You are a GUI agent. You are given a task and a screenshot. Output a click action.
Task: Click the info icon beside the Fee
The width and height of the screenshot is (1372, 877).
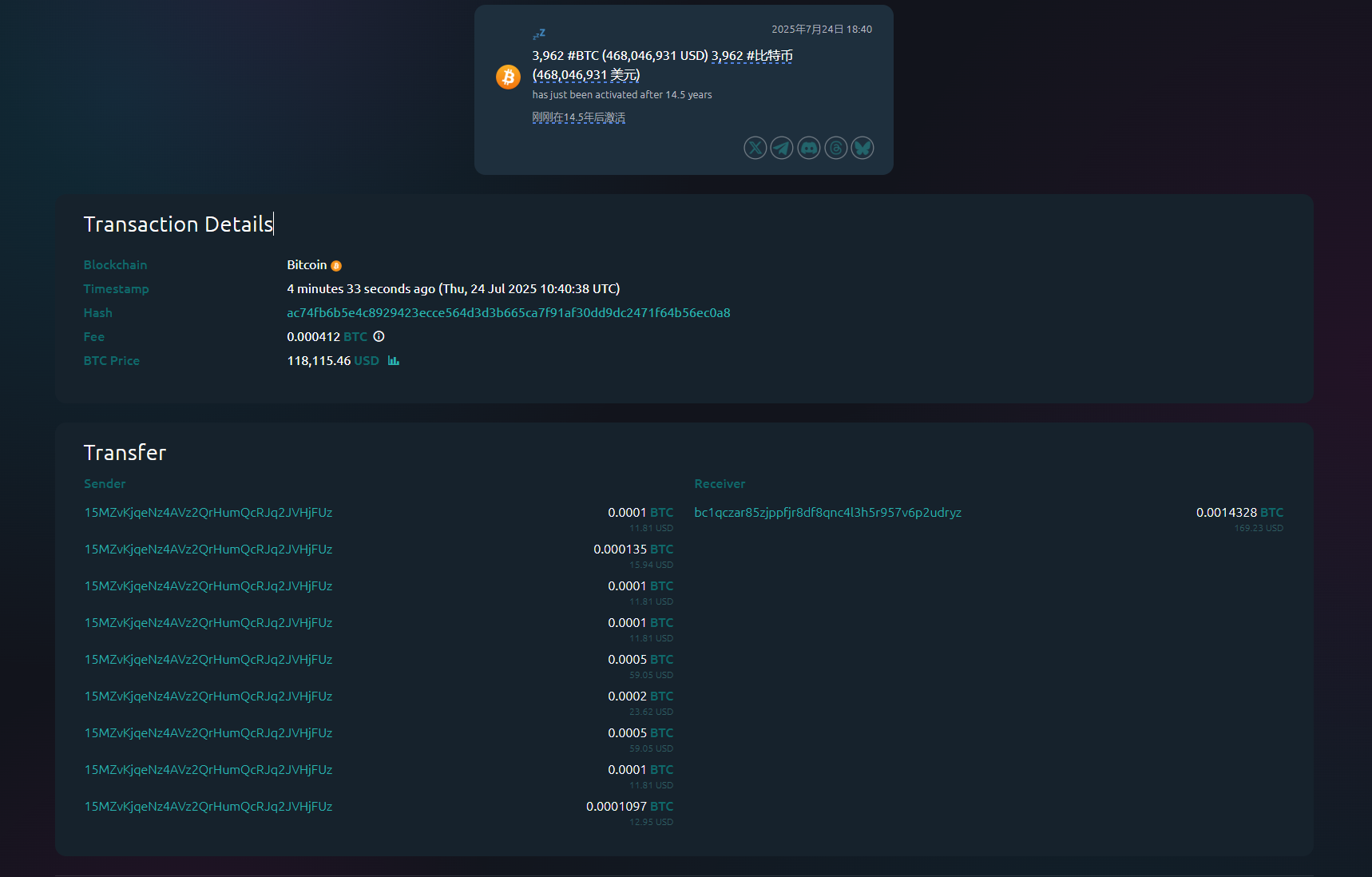[x=379, y=337]
